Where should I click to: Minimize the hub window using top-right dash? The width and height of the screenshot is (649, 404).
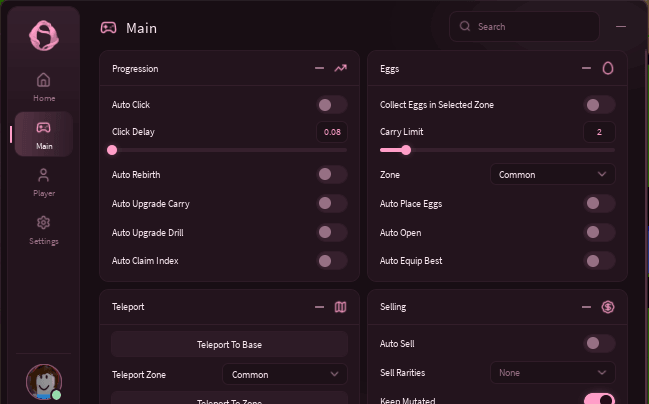pos(620,26)
